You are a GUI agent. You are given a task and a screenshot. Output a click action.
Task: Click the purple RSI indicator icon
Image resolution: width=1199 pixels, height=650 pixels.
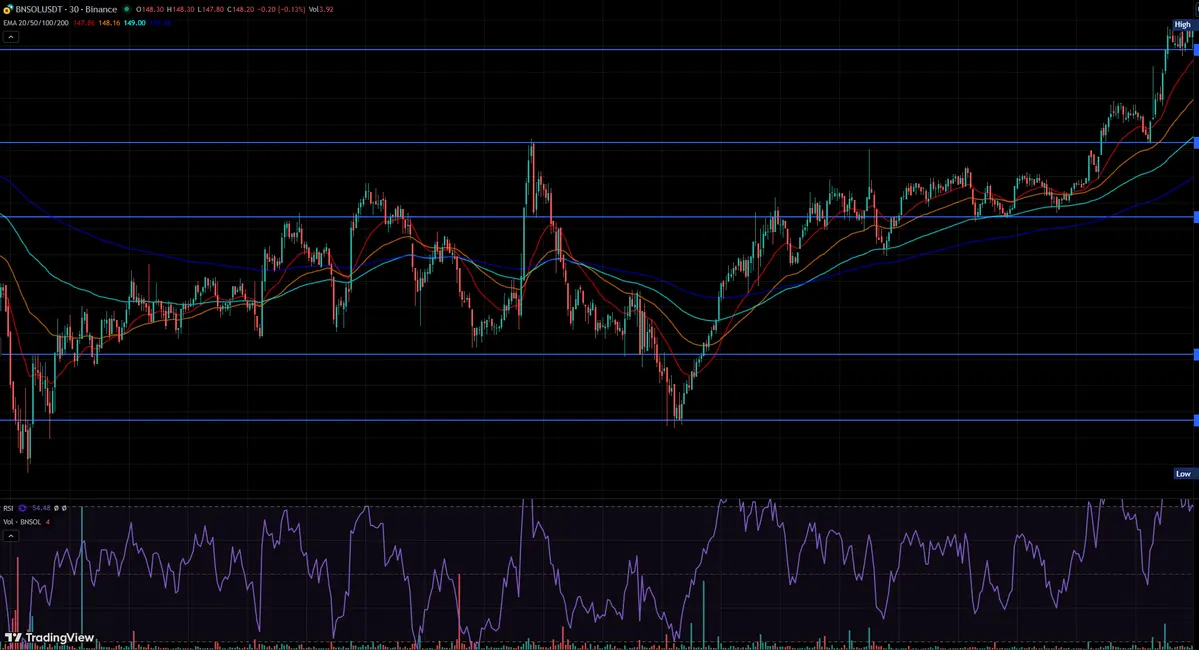coord(22,508)
